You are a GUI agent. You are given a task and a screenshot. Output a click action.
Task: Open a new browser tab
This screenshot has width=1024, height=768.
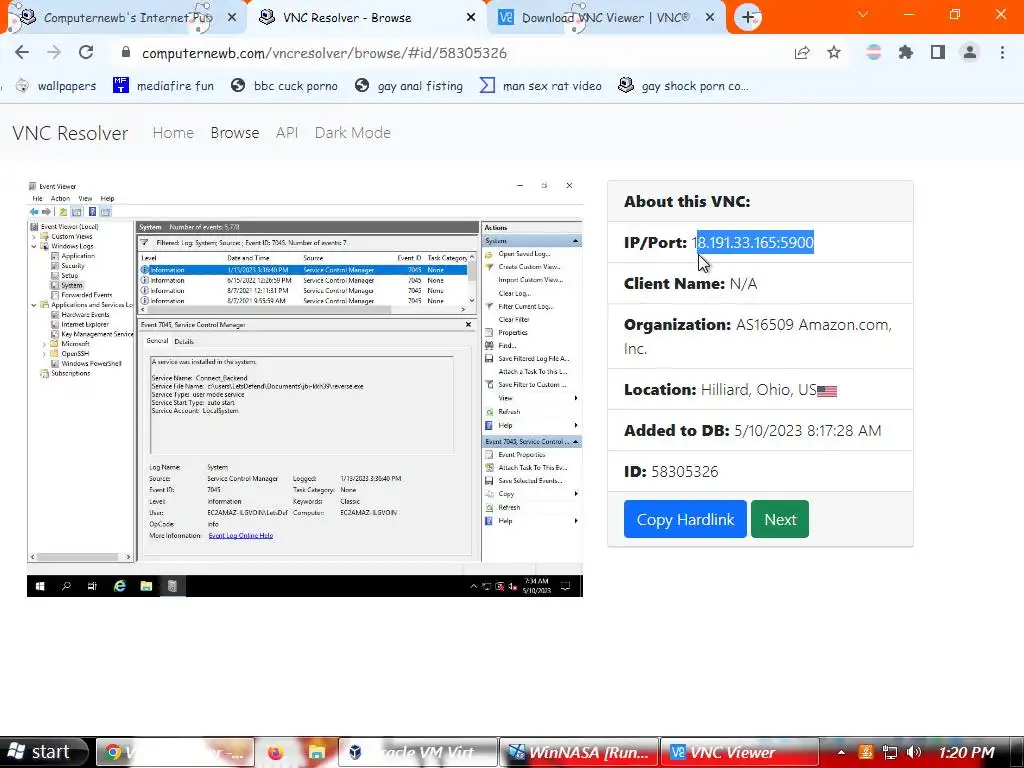click(748, 17)
